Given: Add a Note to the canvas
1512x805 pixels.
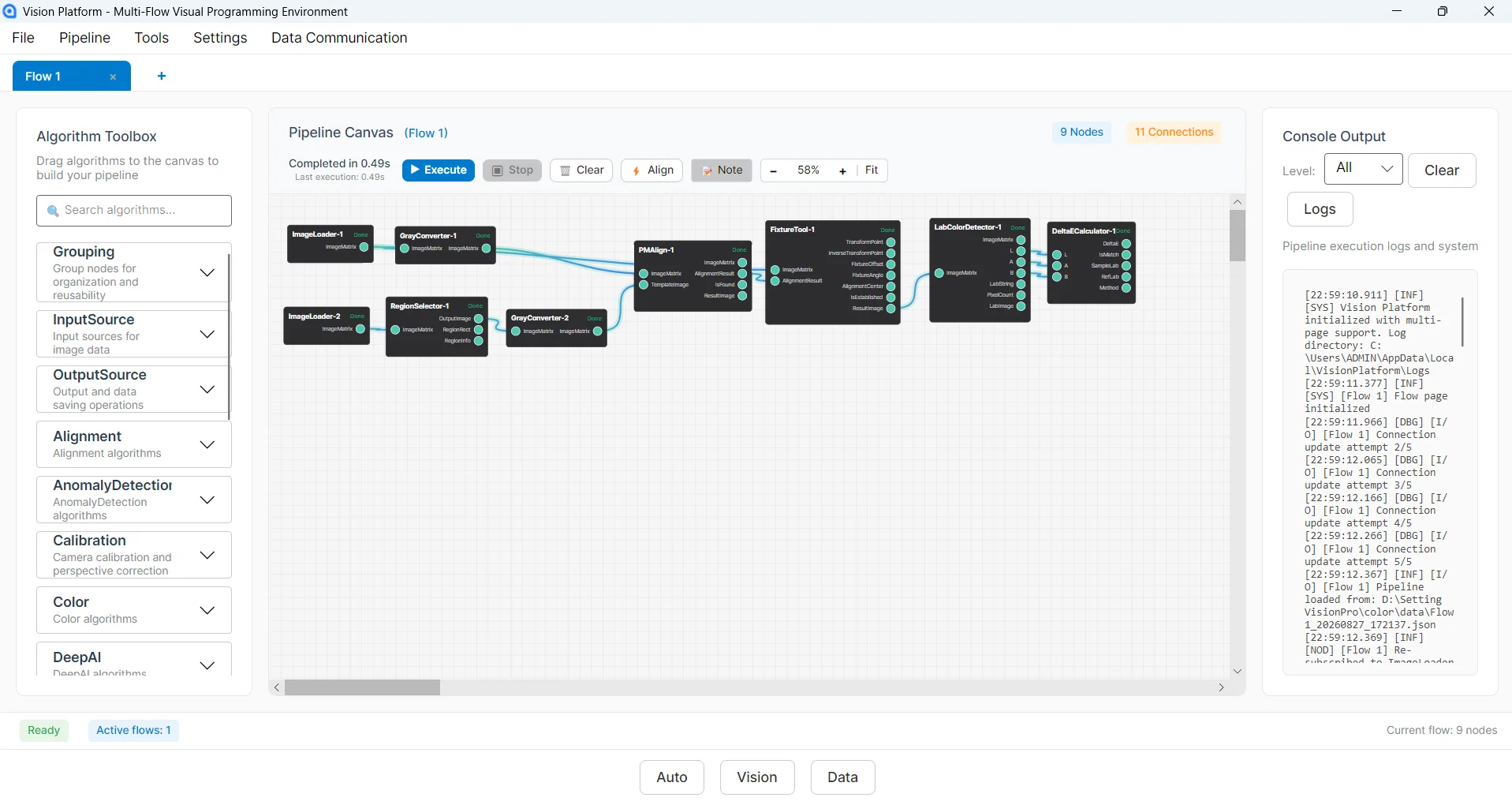Looking at the screenshot, I should (722, 170).
